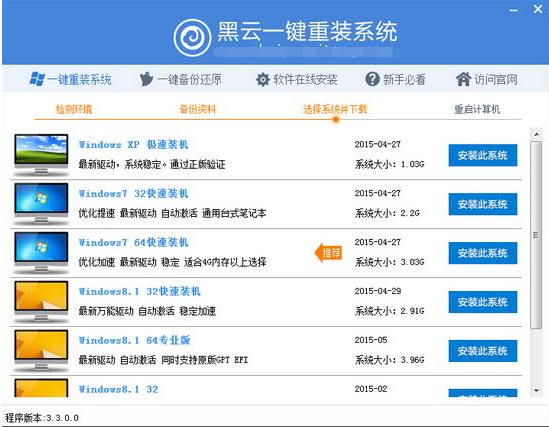Screen dimensions: 549x427
Task: Click the orange 推荐 arrow badge
Action: [328, 253]
